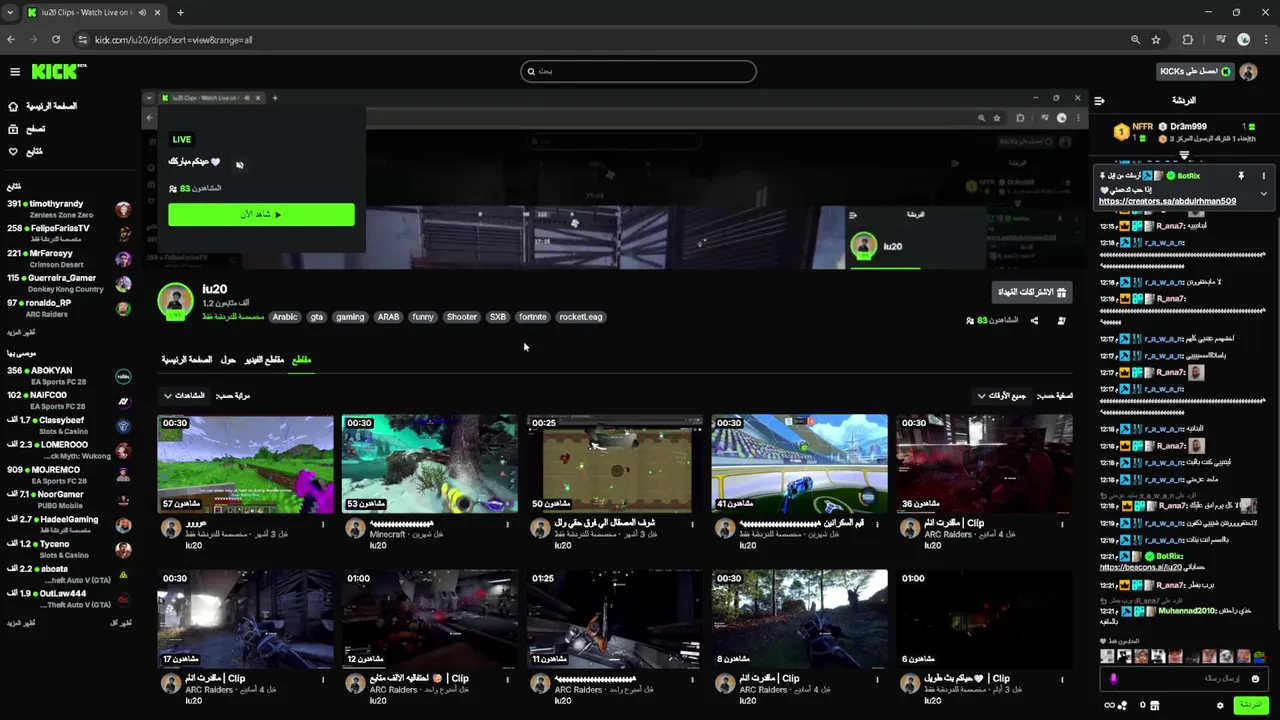Open emoji picker in chat input
Image resolution: width=1280 pixels, height=720 pixels.
1255,679
